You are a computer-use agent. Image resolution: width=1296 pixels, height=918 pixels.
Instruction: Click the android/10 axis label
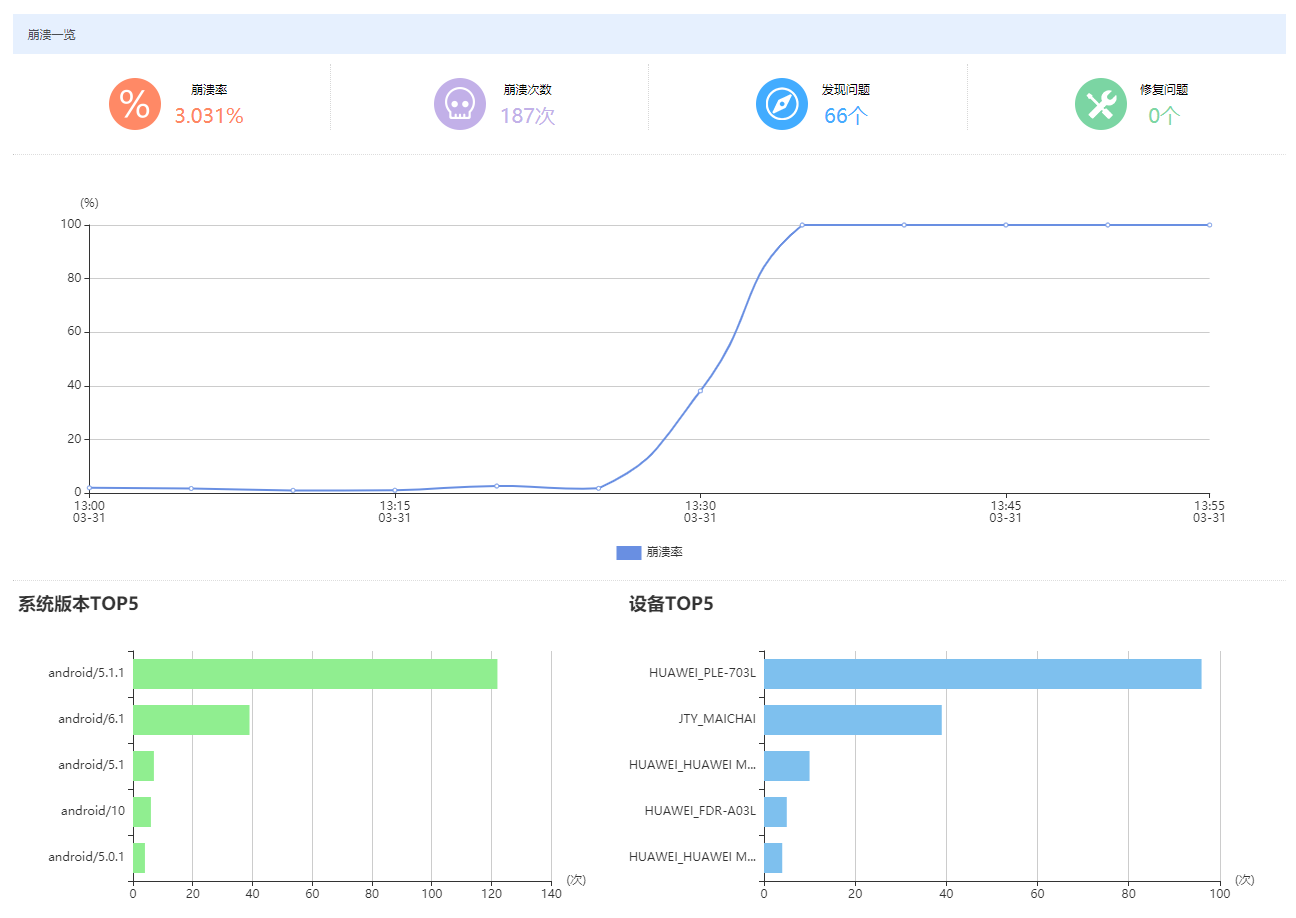(93, 811)
